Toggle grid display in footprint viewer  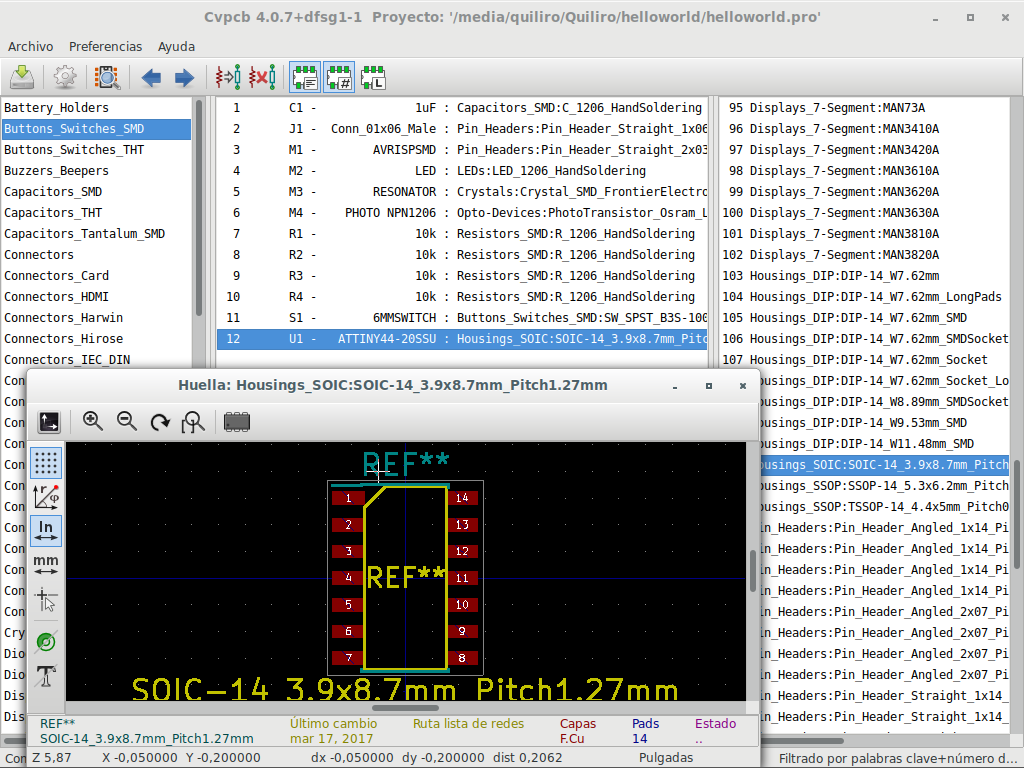(x=46, y=462)
